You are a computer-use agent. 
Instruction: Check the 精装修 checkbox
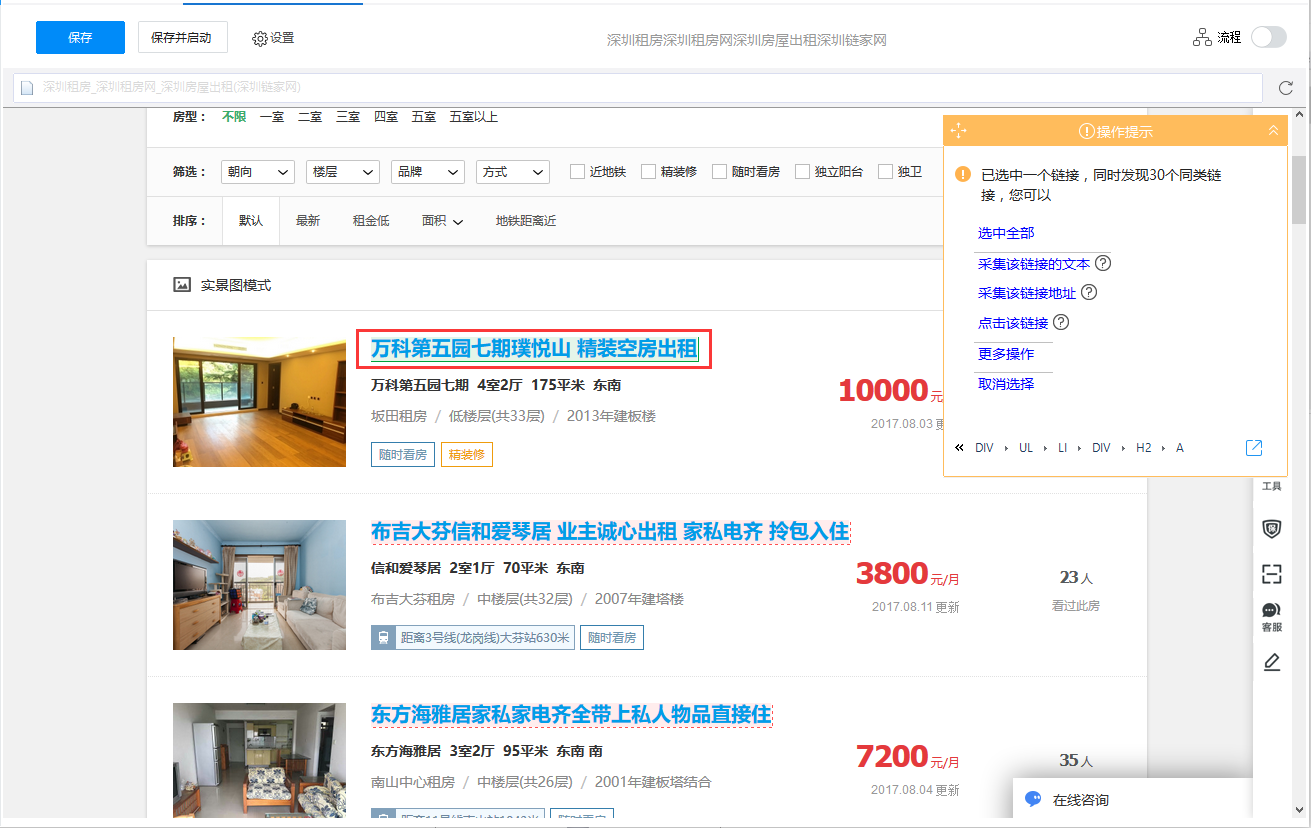pyautogui.click(x=648, y=172)
